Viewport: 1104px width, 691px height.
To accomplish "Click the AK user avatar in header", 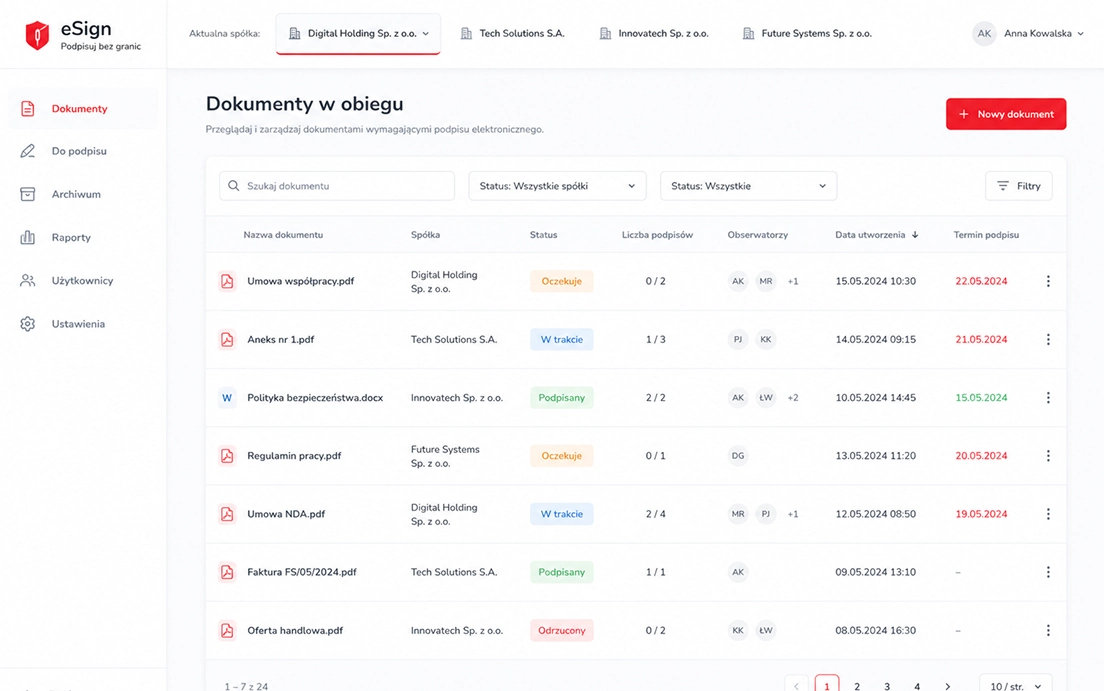I will [x=984, y=33].
